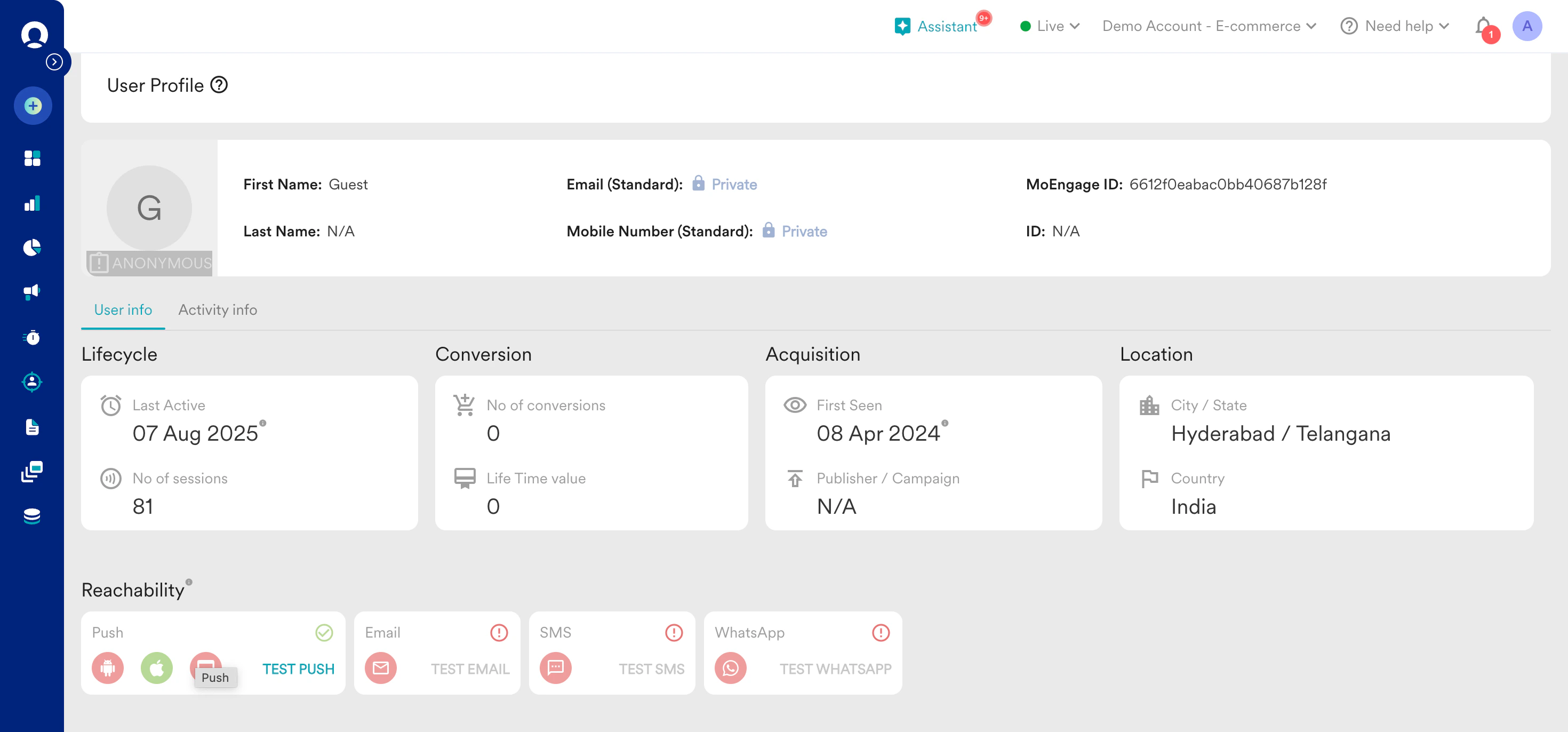Click the Apple iOS push icon
This screenshot has width=1568, height=732.
(x=156, y=668)
